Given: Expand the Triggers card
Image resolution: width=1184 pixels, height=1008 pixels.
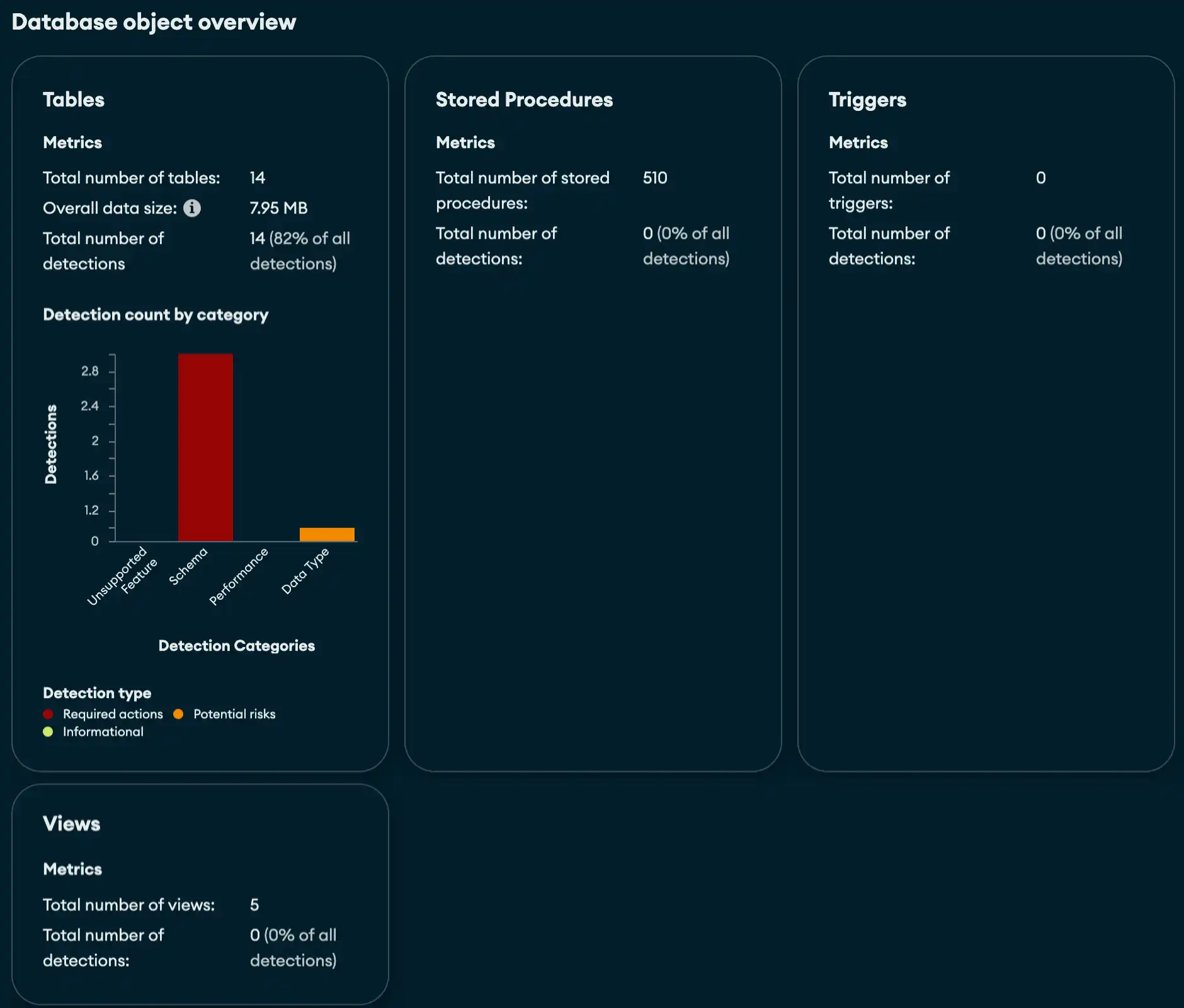Looking at the screenshot, I should pos(867,100).
